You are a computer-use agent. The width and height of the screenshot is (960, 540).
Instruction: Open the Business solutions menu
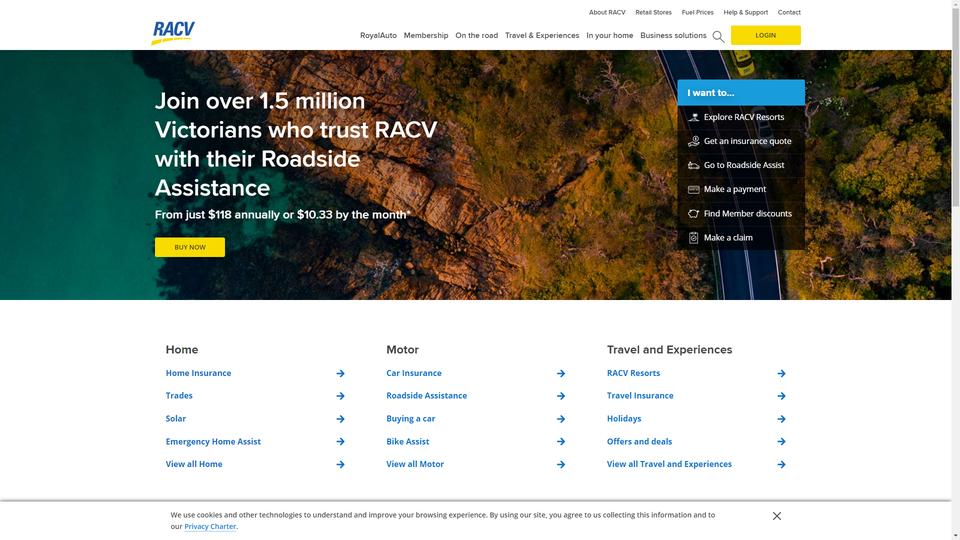coord(673,36)
